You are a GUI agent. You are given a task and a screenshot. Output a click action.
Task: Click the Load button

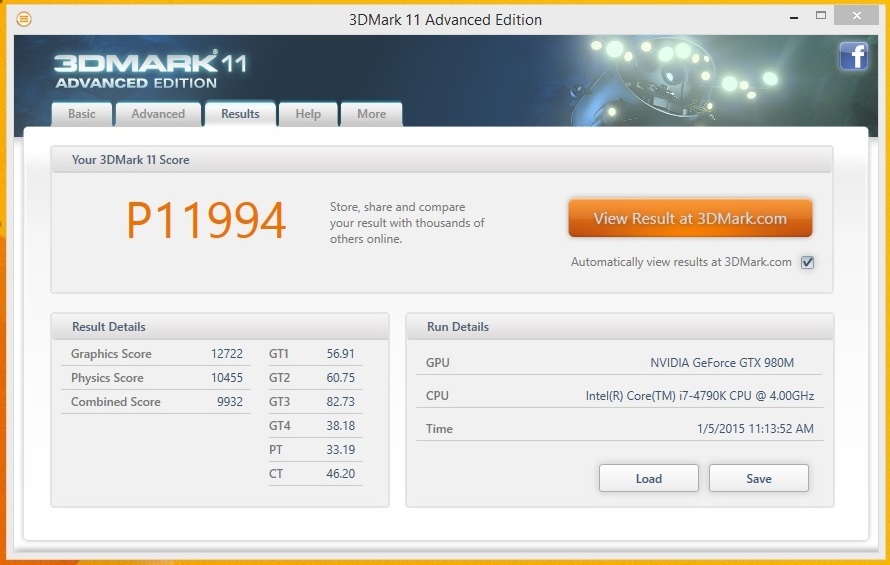tap(649, 479)
